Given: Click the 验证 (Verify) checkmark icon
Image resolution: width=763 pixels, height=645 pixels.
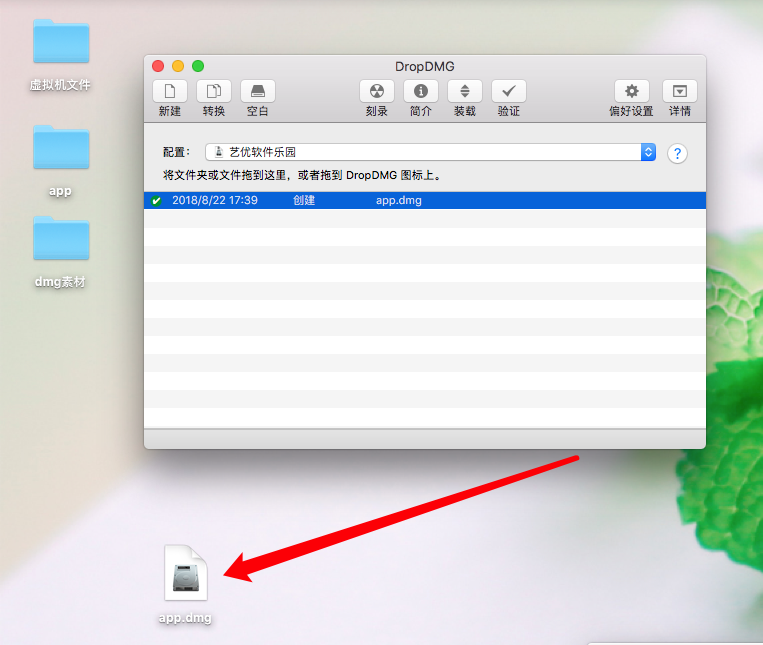Looking at the screenshot, I should [x=509, y=91].
